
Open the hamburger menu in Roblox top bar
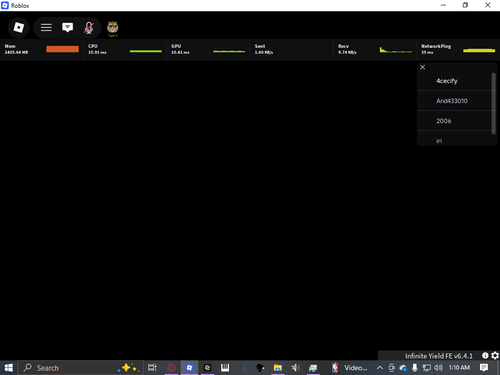(x=46, y=27)
